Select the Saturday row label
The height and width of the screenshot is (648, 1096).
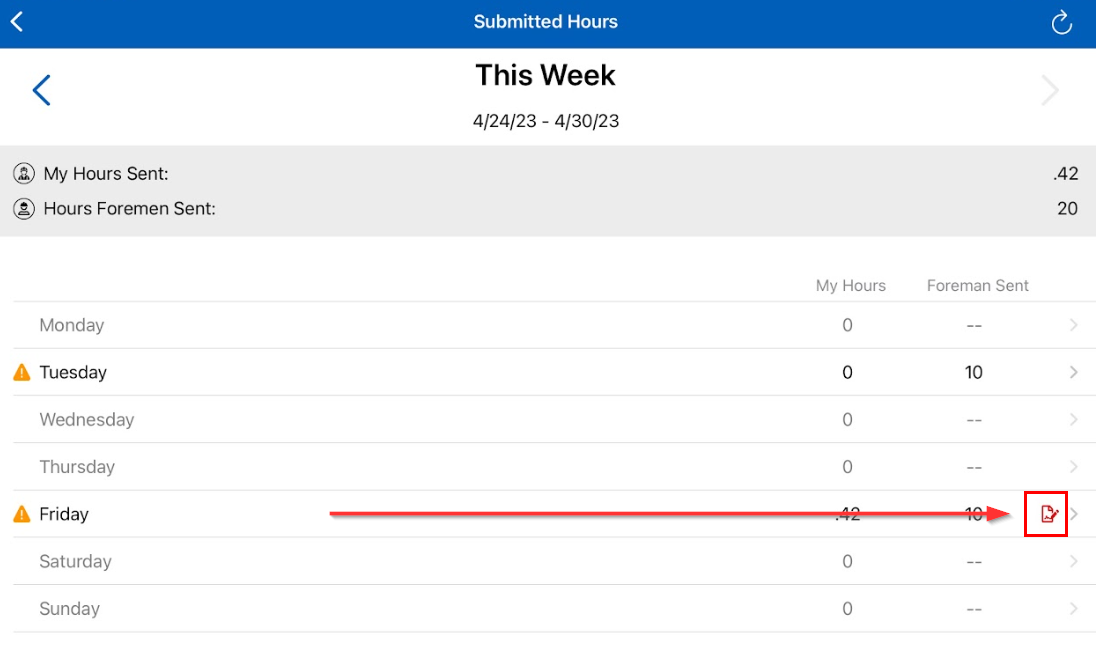tap(75, 562)
